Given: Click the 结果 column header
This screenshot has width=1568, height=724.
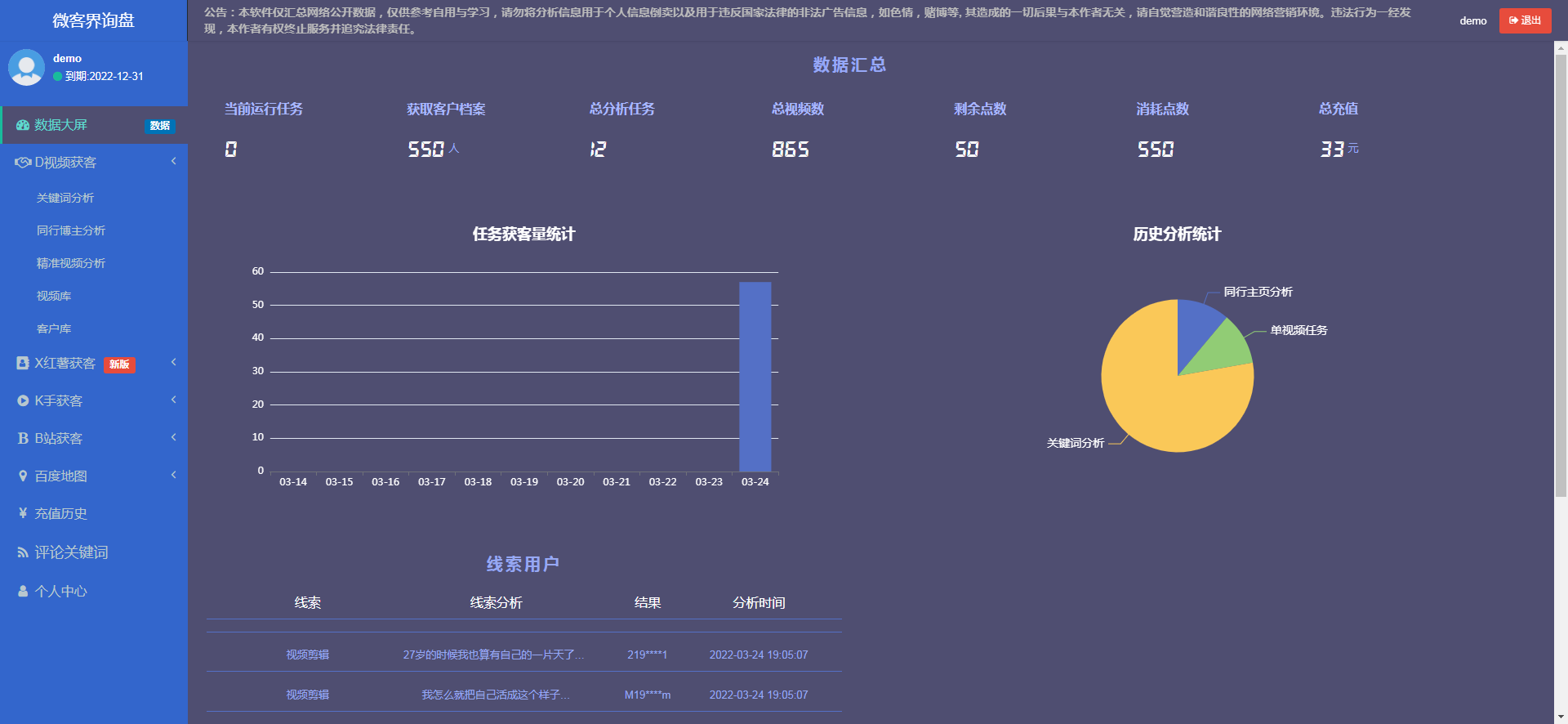Looking at the screenshot, I should coord(648,602).
